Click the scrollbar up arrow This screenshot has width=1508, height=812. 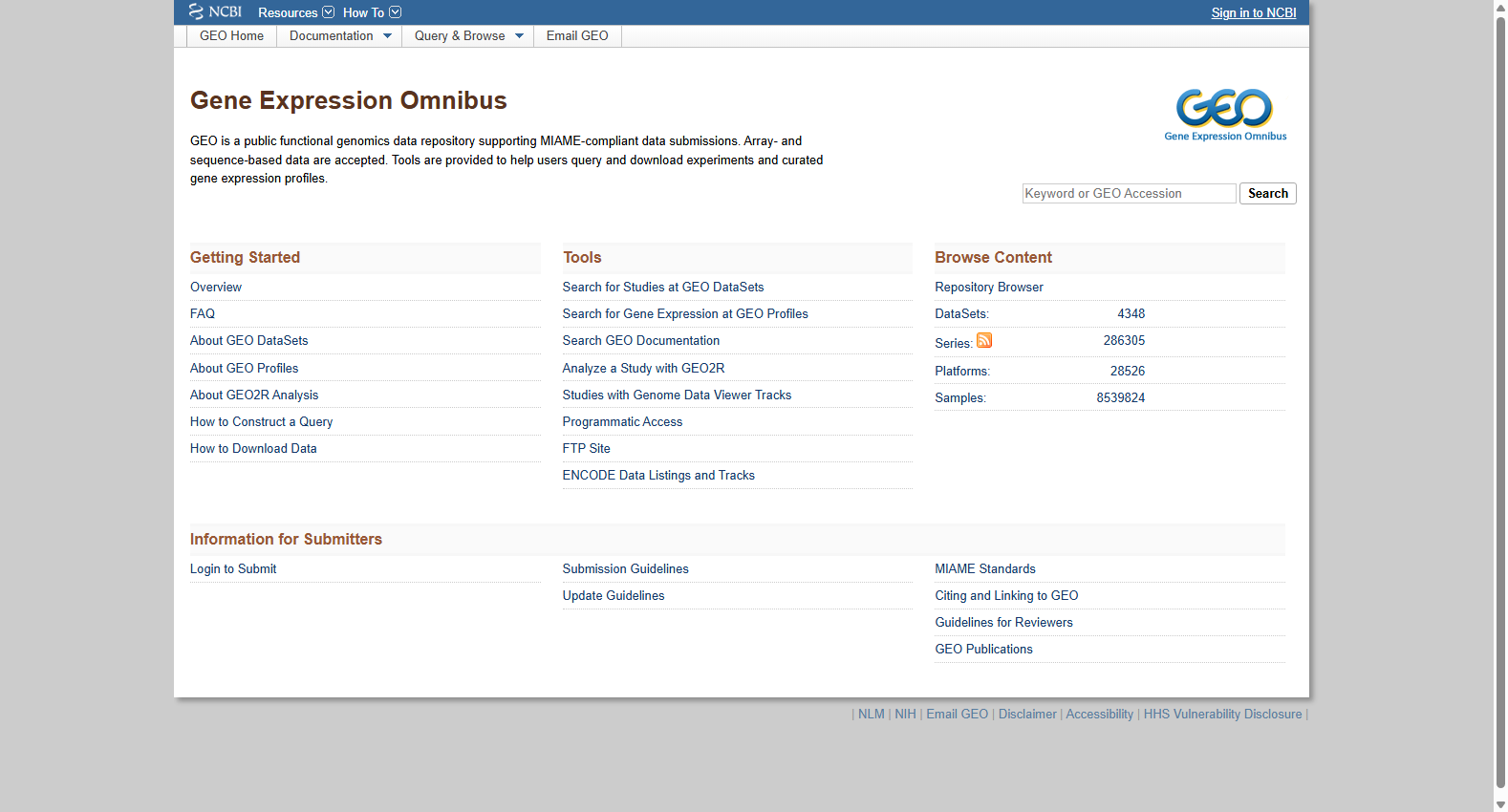[x=1500, y=7]
